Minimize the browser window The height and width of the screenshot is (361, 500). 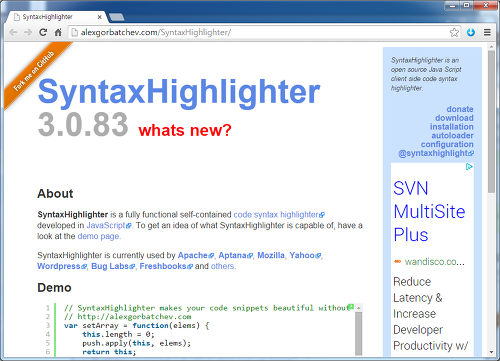click(452, 5)
